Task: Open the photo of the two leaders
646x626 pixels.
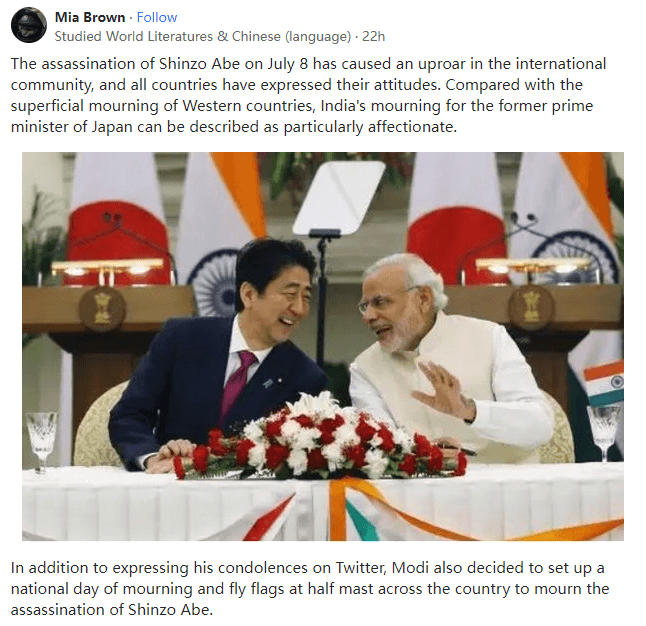Action: pos(323,346)
